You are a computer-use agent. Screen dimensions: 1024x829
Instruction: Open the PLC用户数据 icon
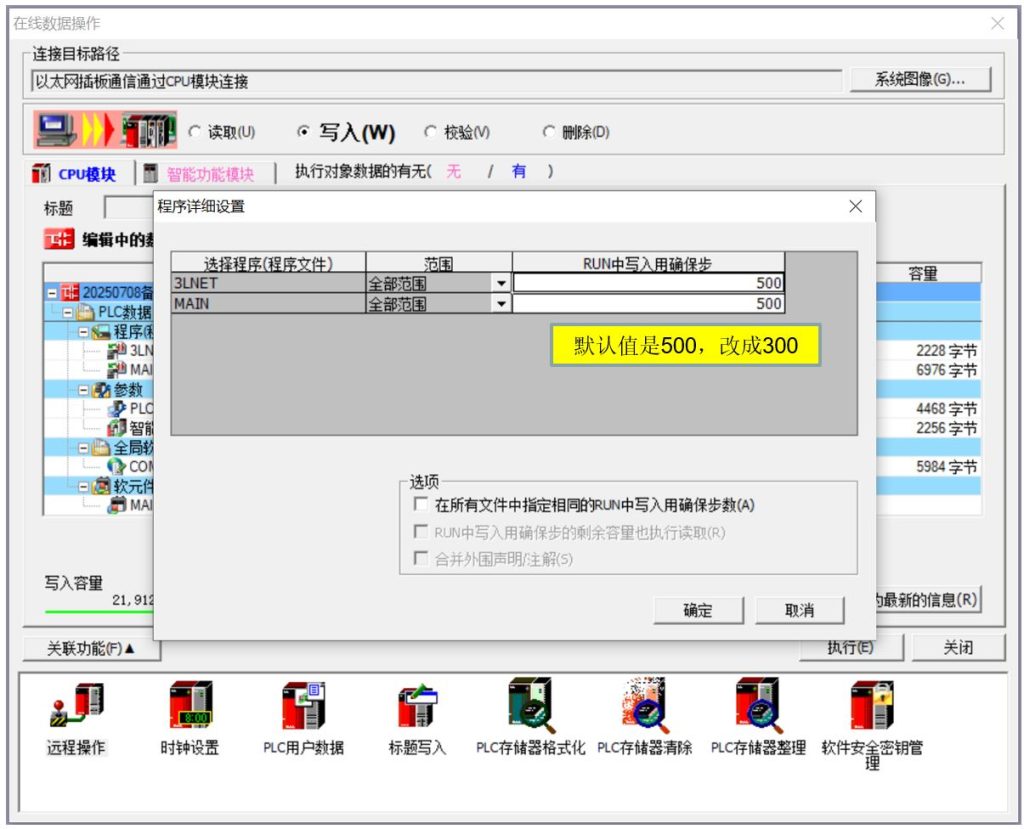coord(303,705)
